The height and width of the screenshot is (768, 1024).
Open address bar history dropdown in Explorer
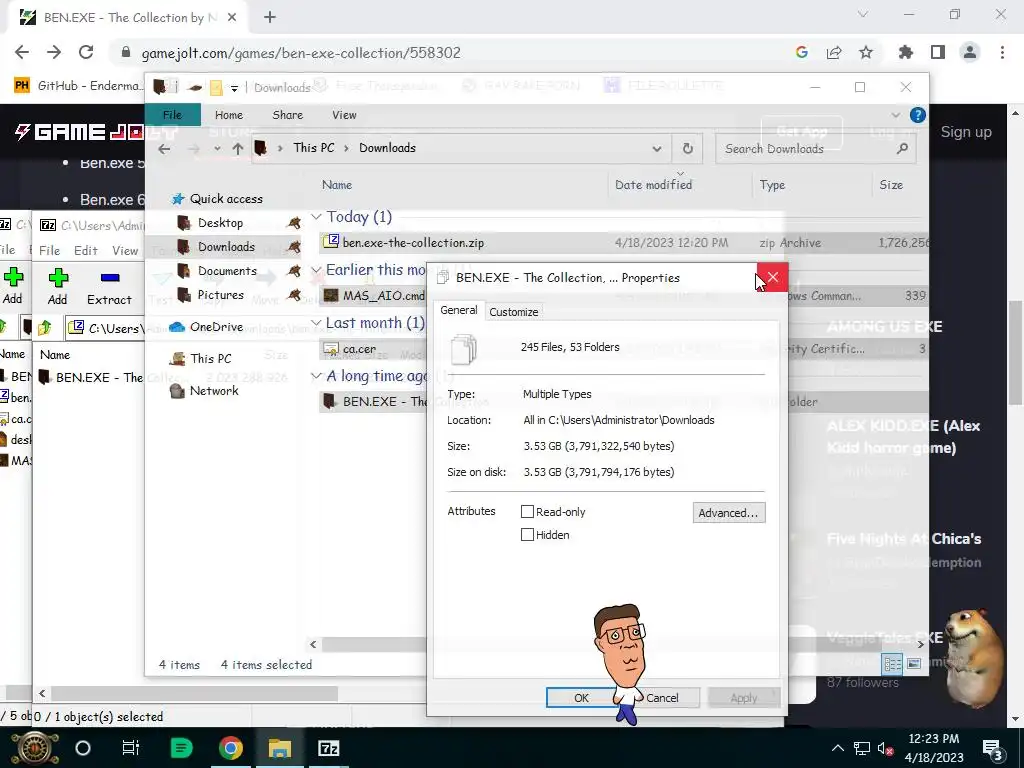pyautogui.click(x=656, y=148)
